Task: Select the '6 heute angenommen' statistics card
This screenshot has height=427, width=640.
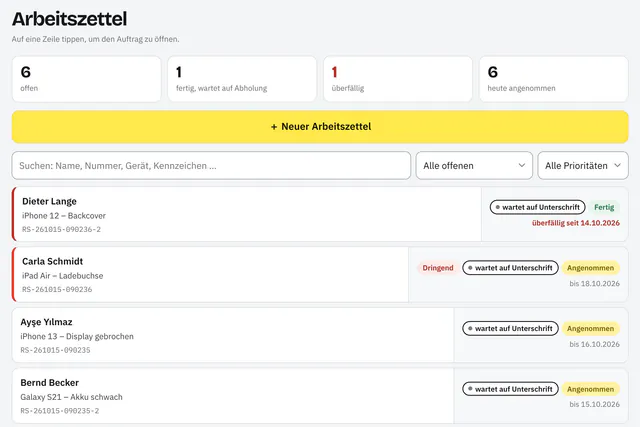Action: click(553, 79)
